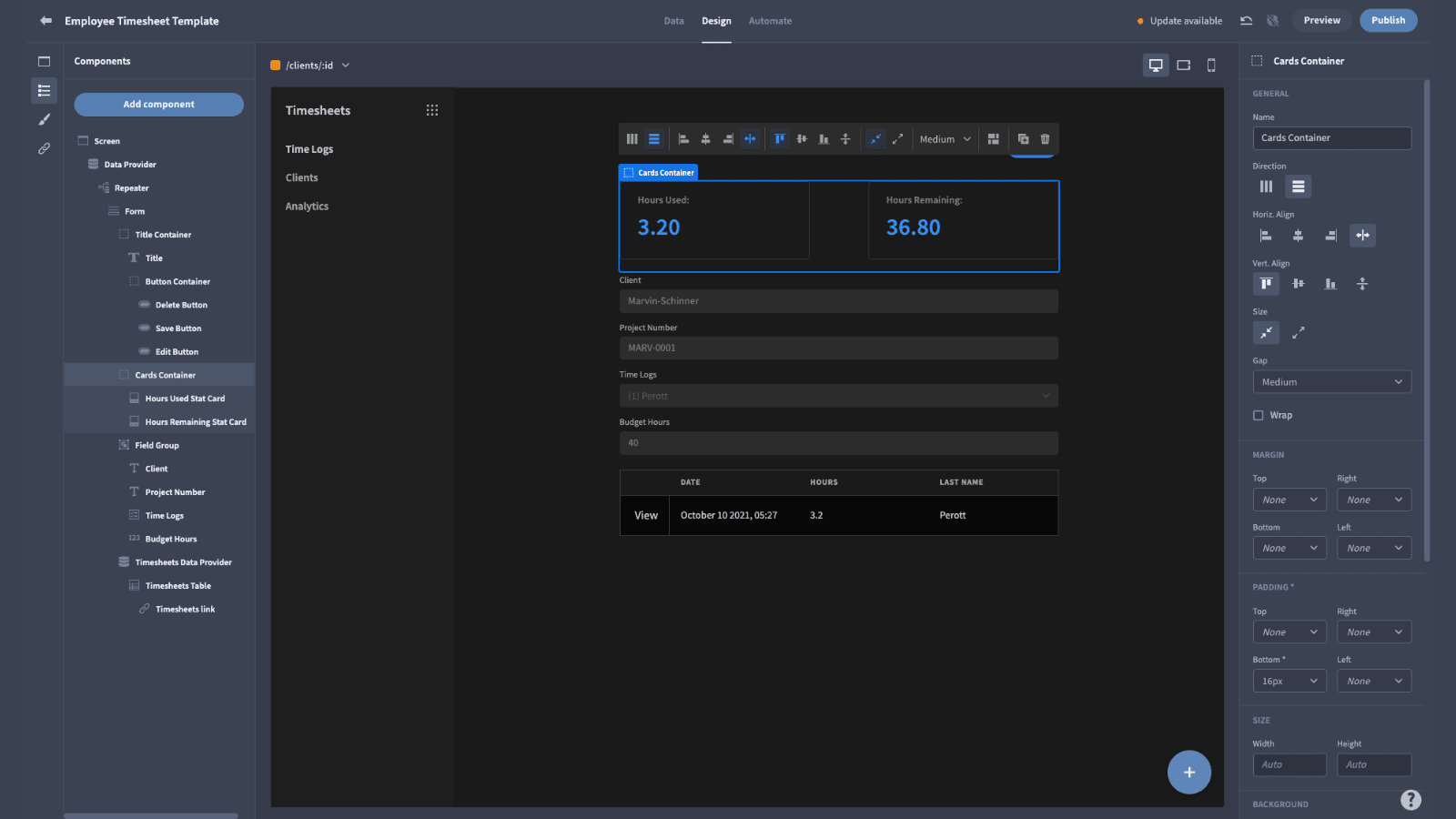This screenshot has height=819, width=1456.
Task: Switch to the Automate tab
Action: (x=770, y=21)
